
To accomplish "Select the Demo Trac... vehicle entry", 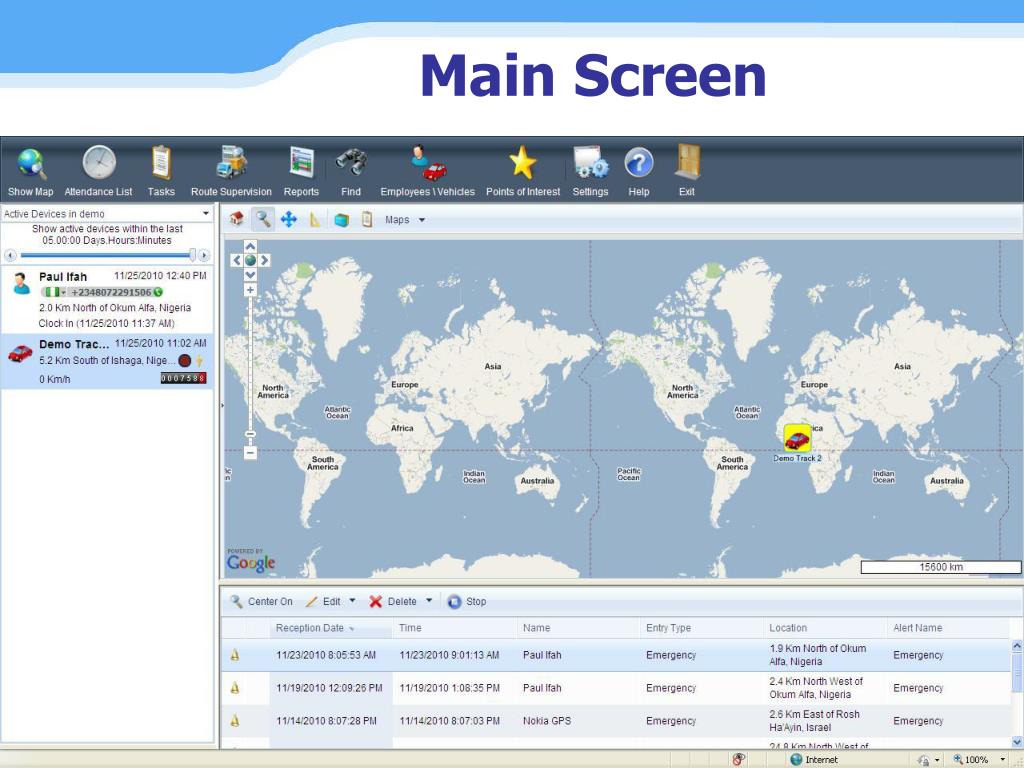I will pyautogui.click(x=107, y=361).
